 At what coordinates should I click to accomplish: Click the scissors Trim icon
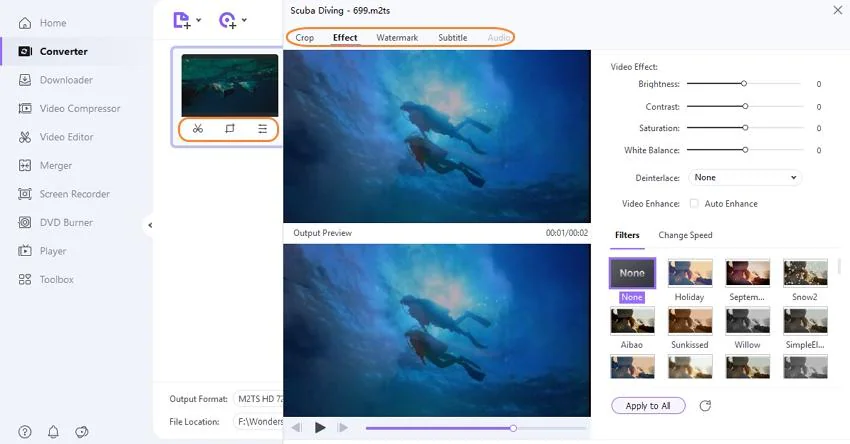[198, 129]
